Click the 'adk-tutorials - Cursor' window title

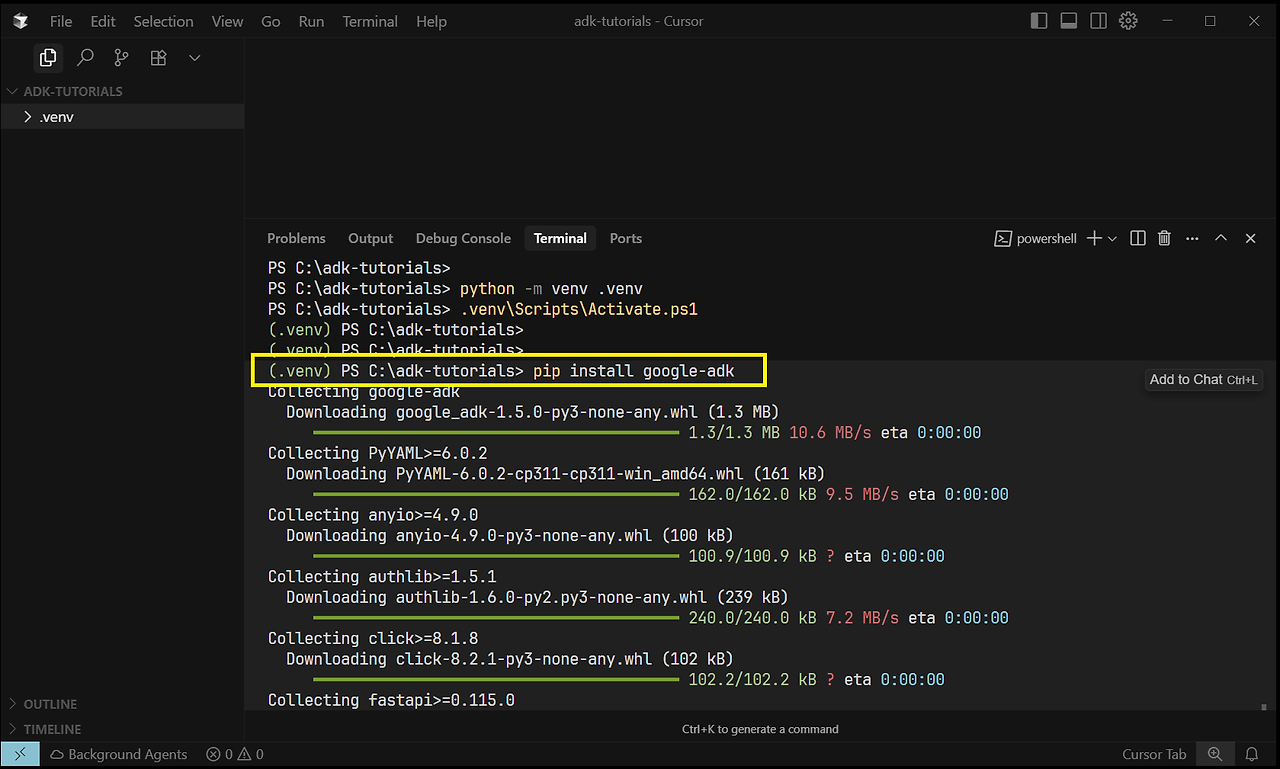[x=640, y=21]
